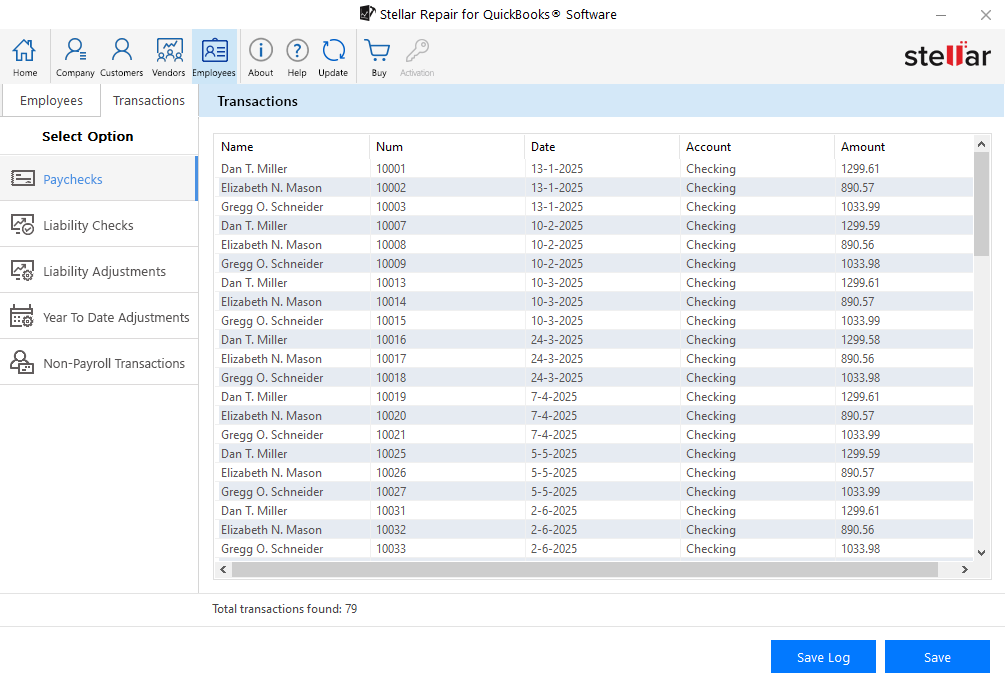Switch to the Transactions tab
Image resolution: width=1005 pixels, height=686 pixels.
[149, 101]
